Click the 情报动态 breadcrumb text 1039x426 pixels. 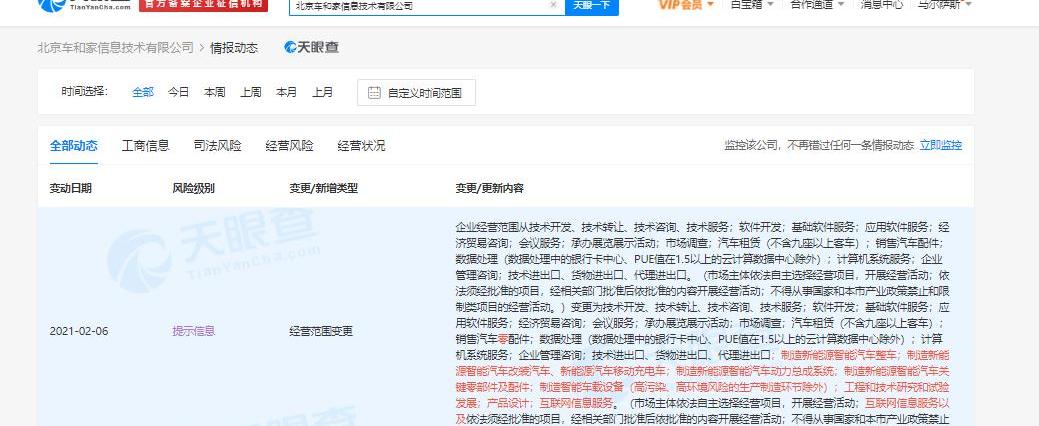pyautogui.click(x=234, y=48)
